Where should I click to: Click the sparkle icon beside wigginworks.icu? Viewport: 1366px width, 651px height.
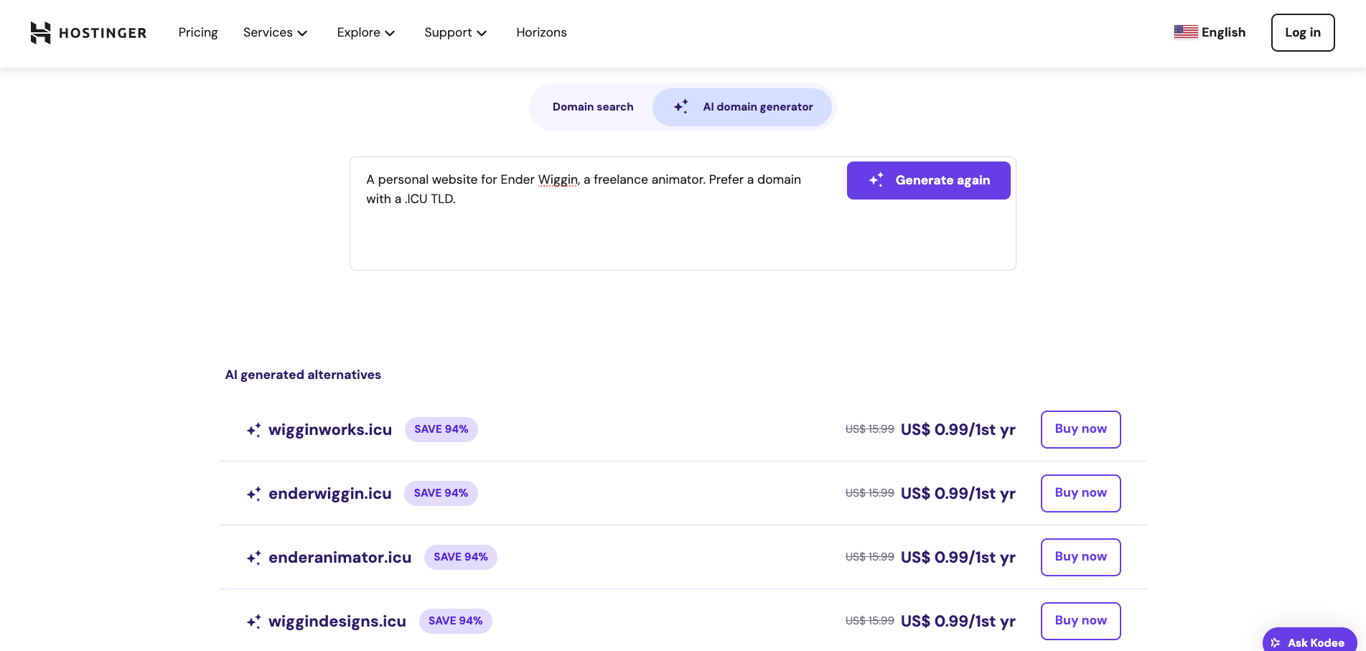tap(253, 429)
